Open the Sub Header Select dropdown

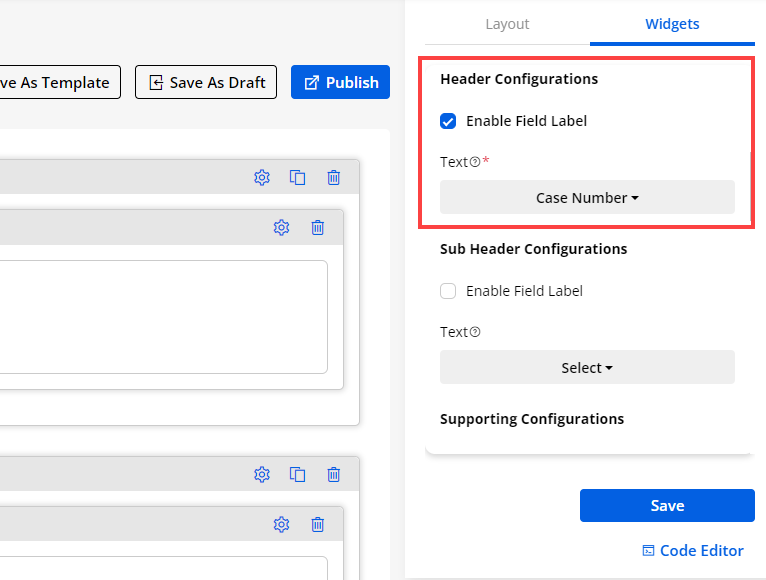(x=587, y=367)
